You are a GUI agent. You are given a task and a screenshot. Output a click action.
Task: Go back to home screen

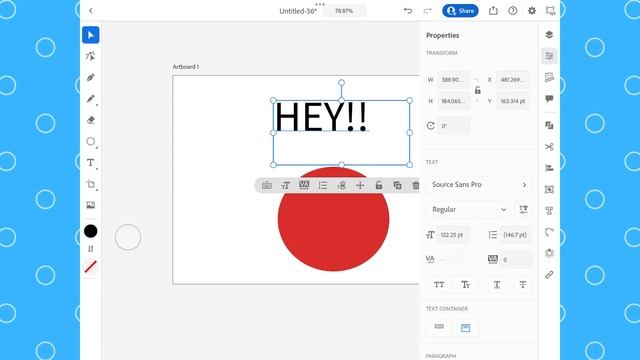pyautogui.click(x=91, y=11)
